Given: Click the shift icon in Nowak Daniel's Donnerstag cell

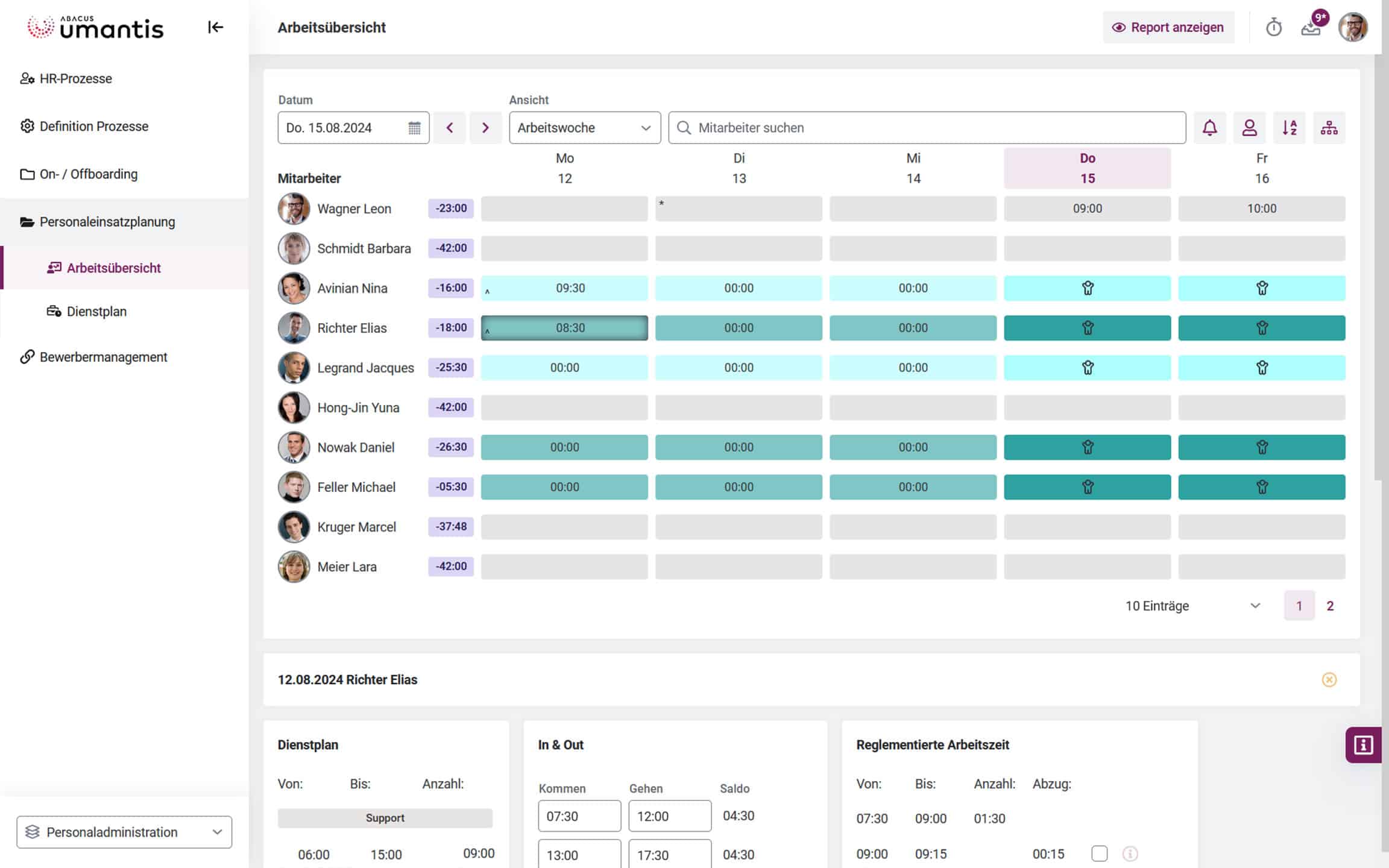Looking at the screenshot, I should 1087,447.
